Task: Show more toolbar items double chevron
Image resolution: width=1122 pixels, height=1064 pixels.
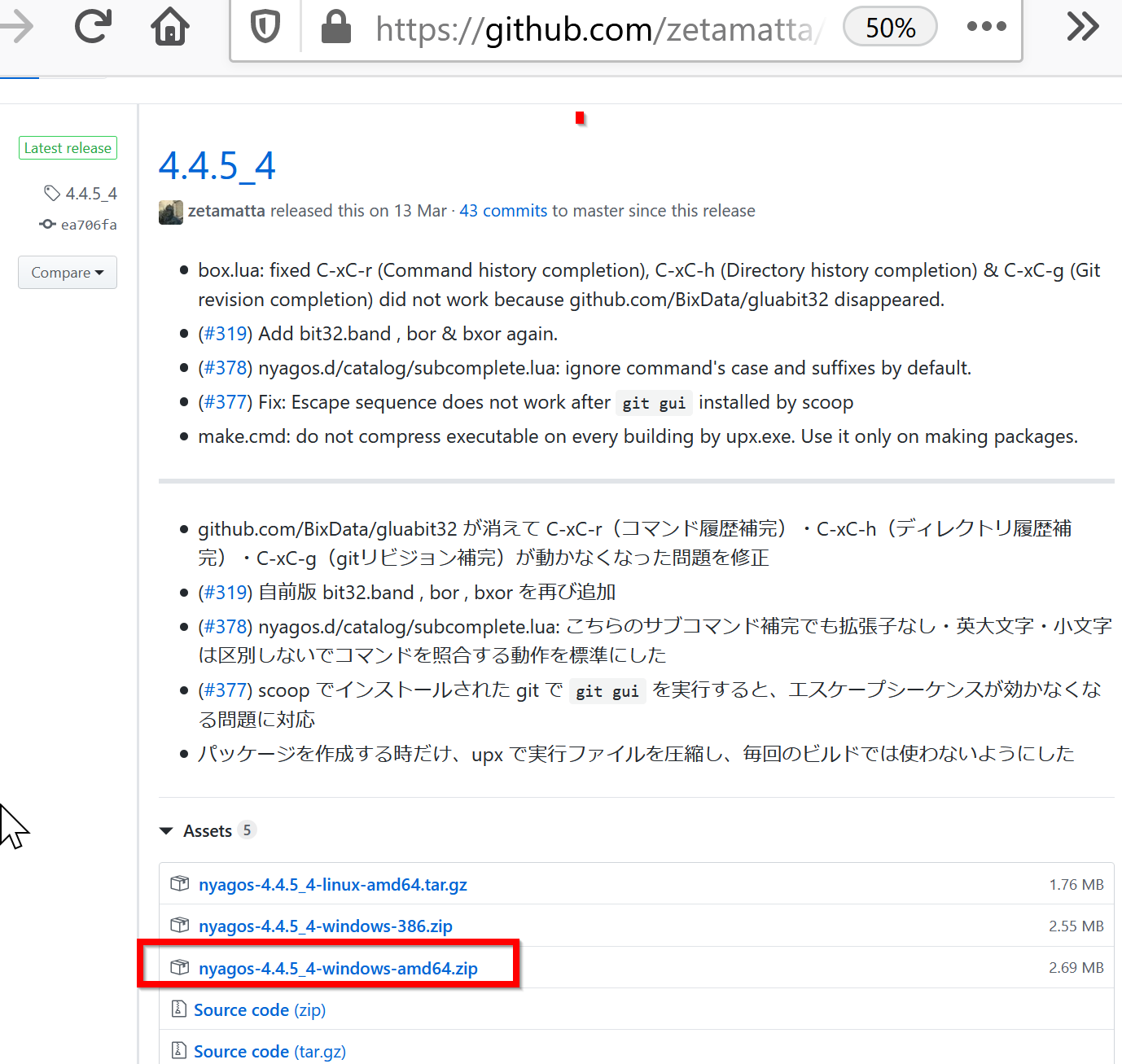Action: pyautogui.click(x=1083, y=27)
